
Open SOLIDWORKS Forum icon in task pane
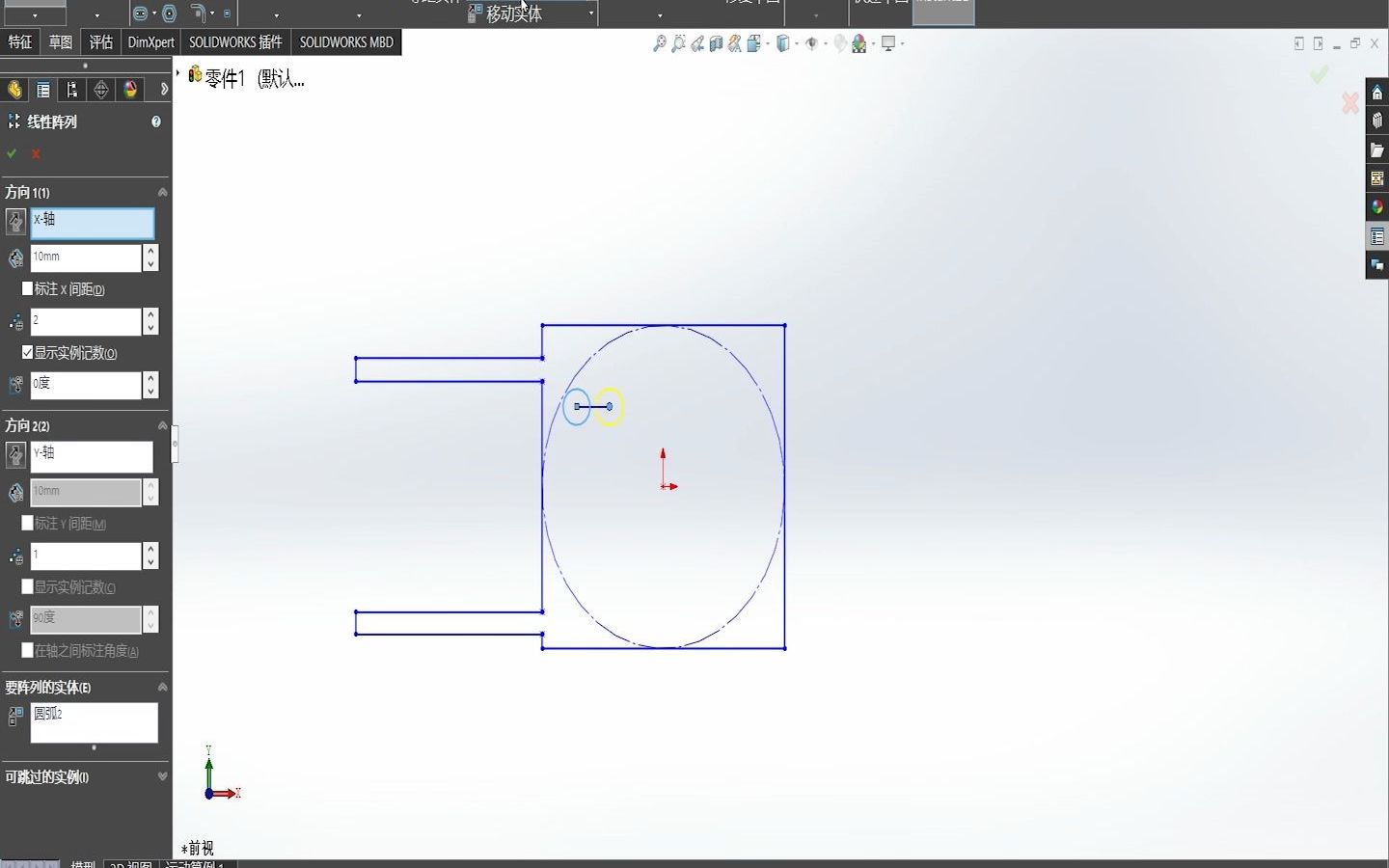pyautogui.click(x=1377, y=264)
